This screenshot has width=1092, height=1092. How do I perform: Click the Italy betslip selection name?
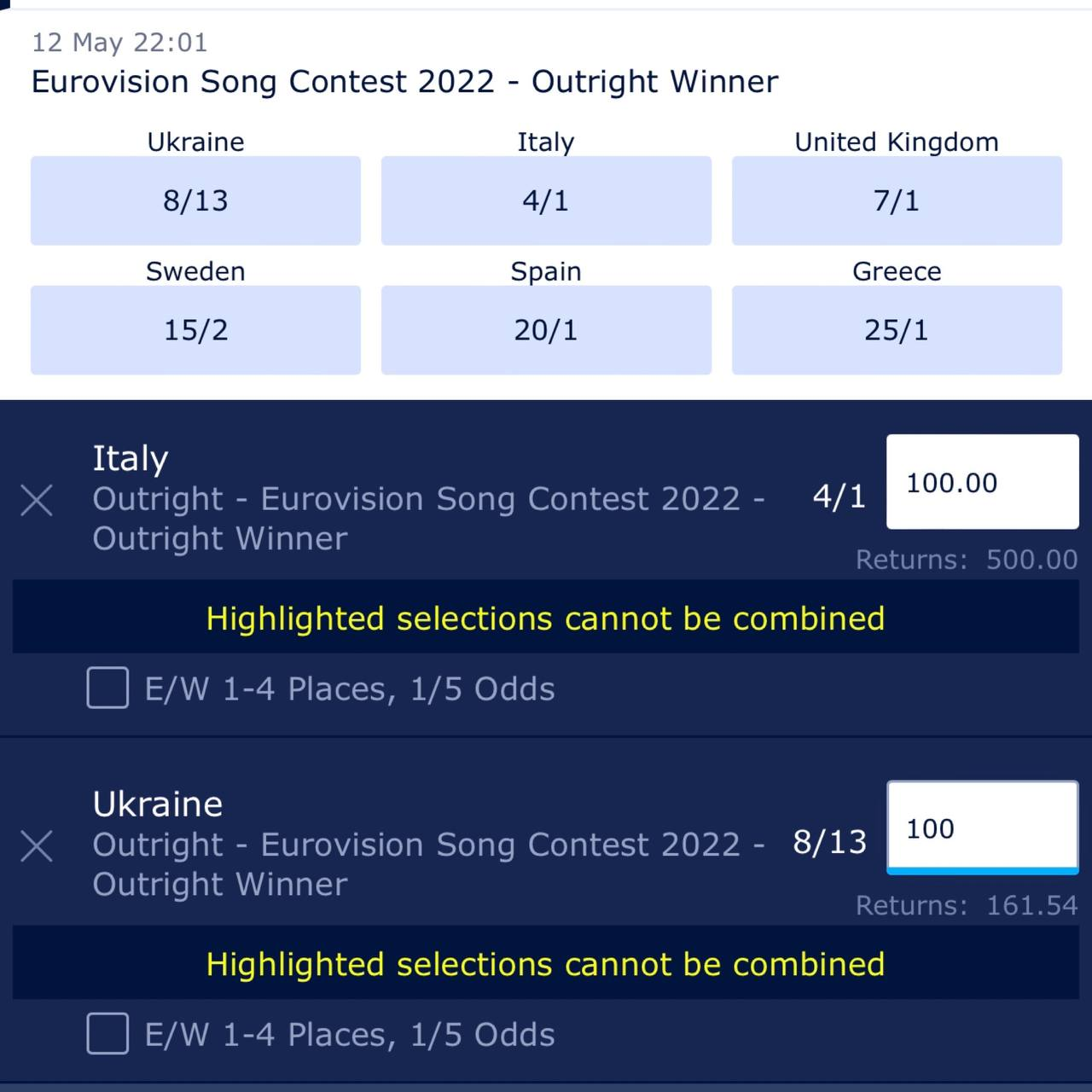tap(131, 458)
